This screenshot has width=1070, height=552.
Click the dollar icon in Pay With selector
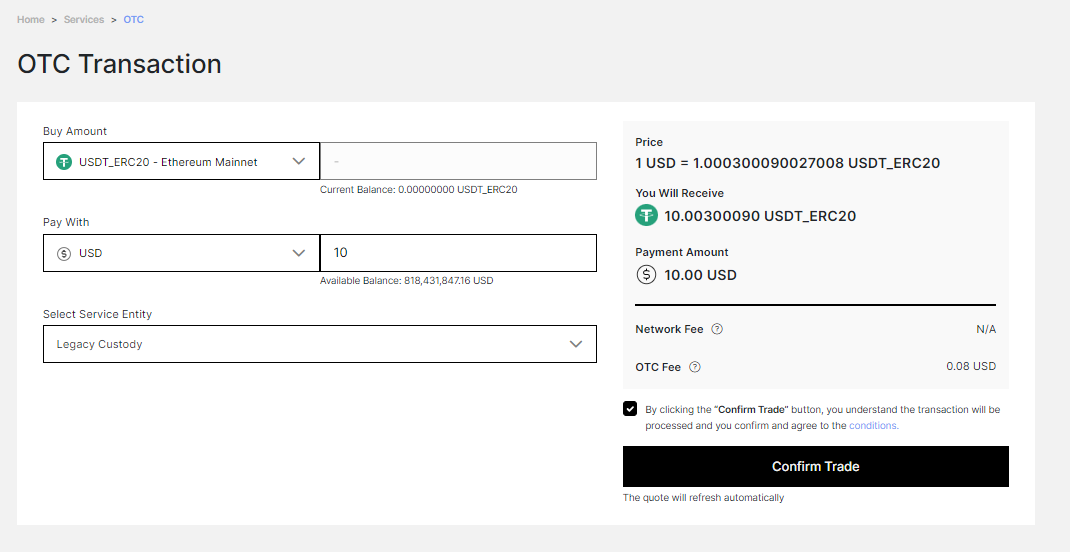pos(64,253)
